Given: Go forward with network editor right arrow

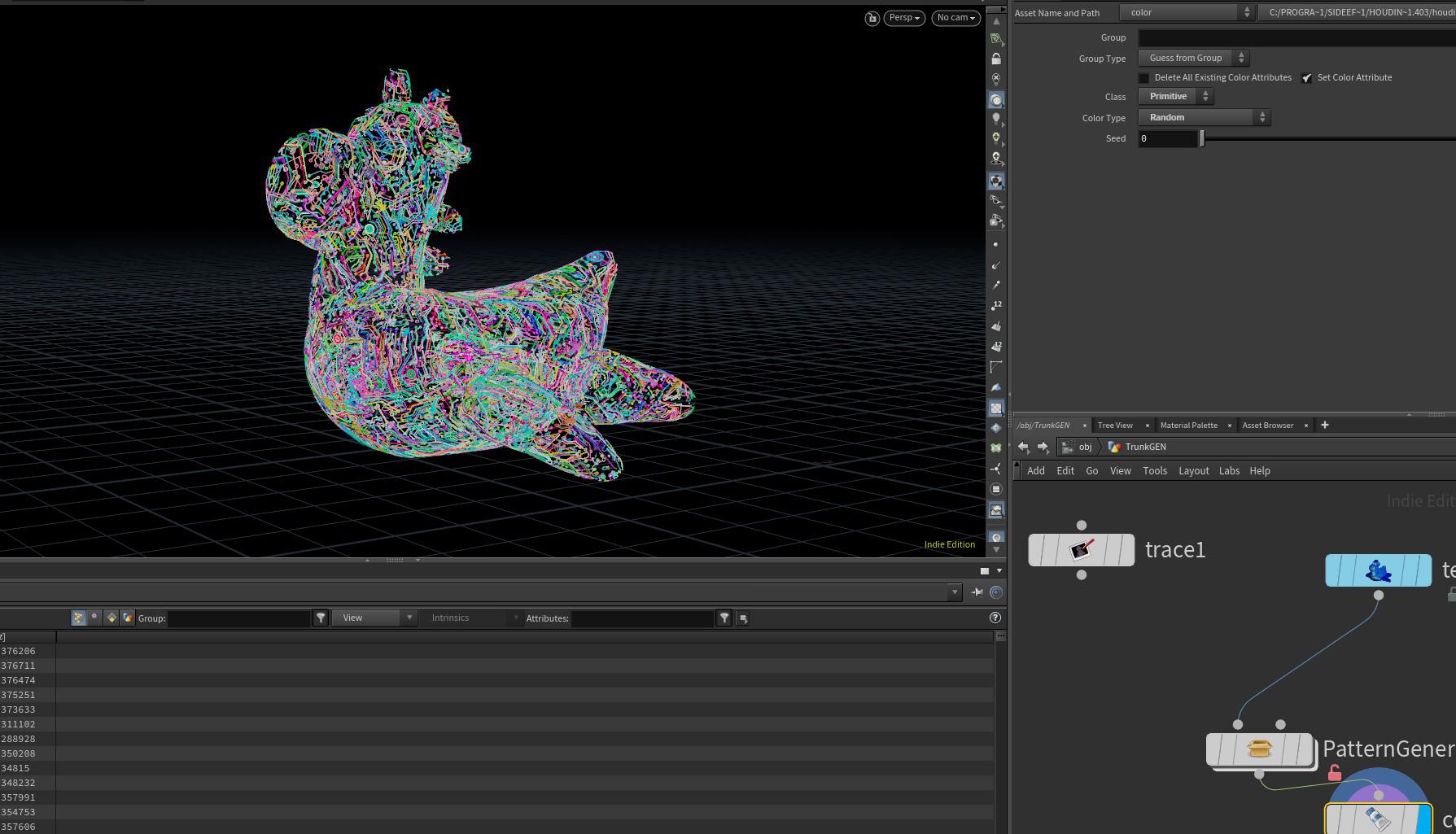Looking at the screenshot, I should coord(1043,447).
